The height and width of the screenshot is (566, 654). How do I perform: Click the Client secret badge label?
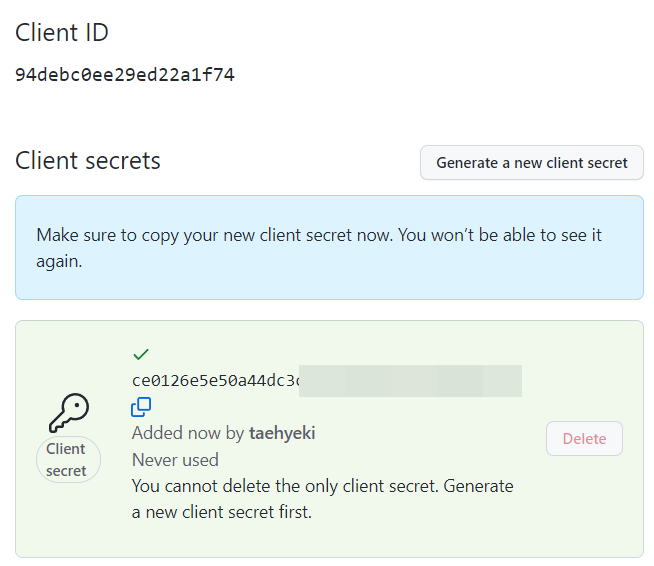pos(68,460)
